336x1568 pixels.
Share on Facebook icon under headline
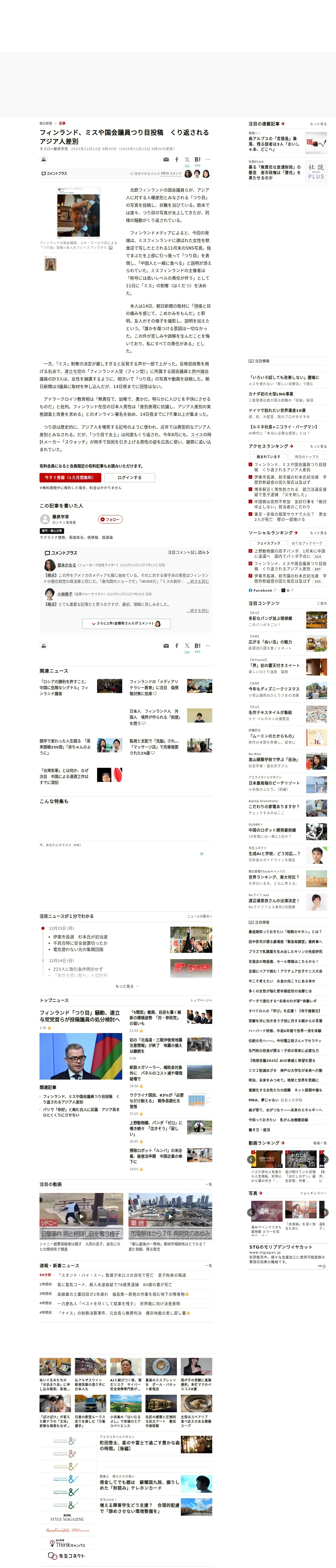tap(177, 159)
